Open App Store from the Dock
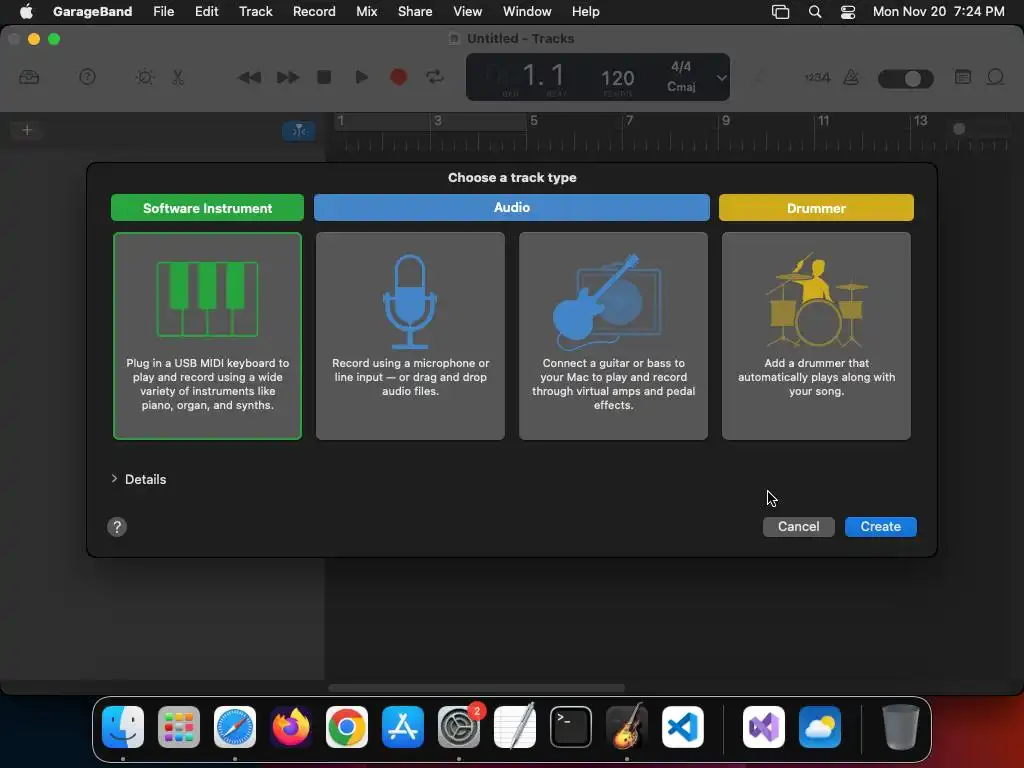 tap(403, 727)
